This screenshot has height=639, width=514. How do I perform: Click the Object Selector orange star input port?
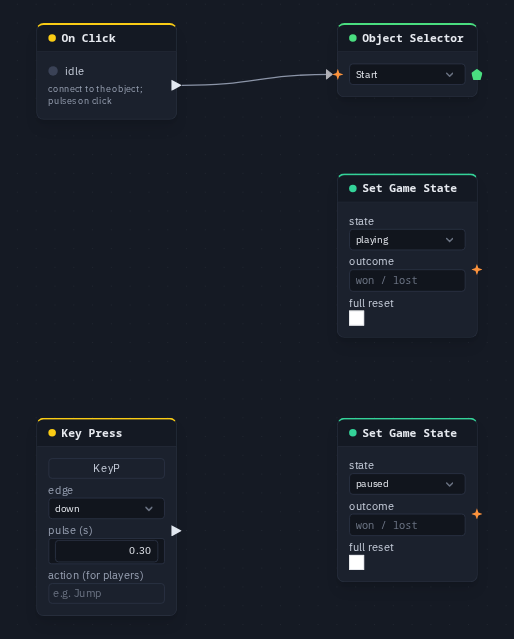coord(338,75)
